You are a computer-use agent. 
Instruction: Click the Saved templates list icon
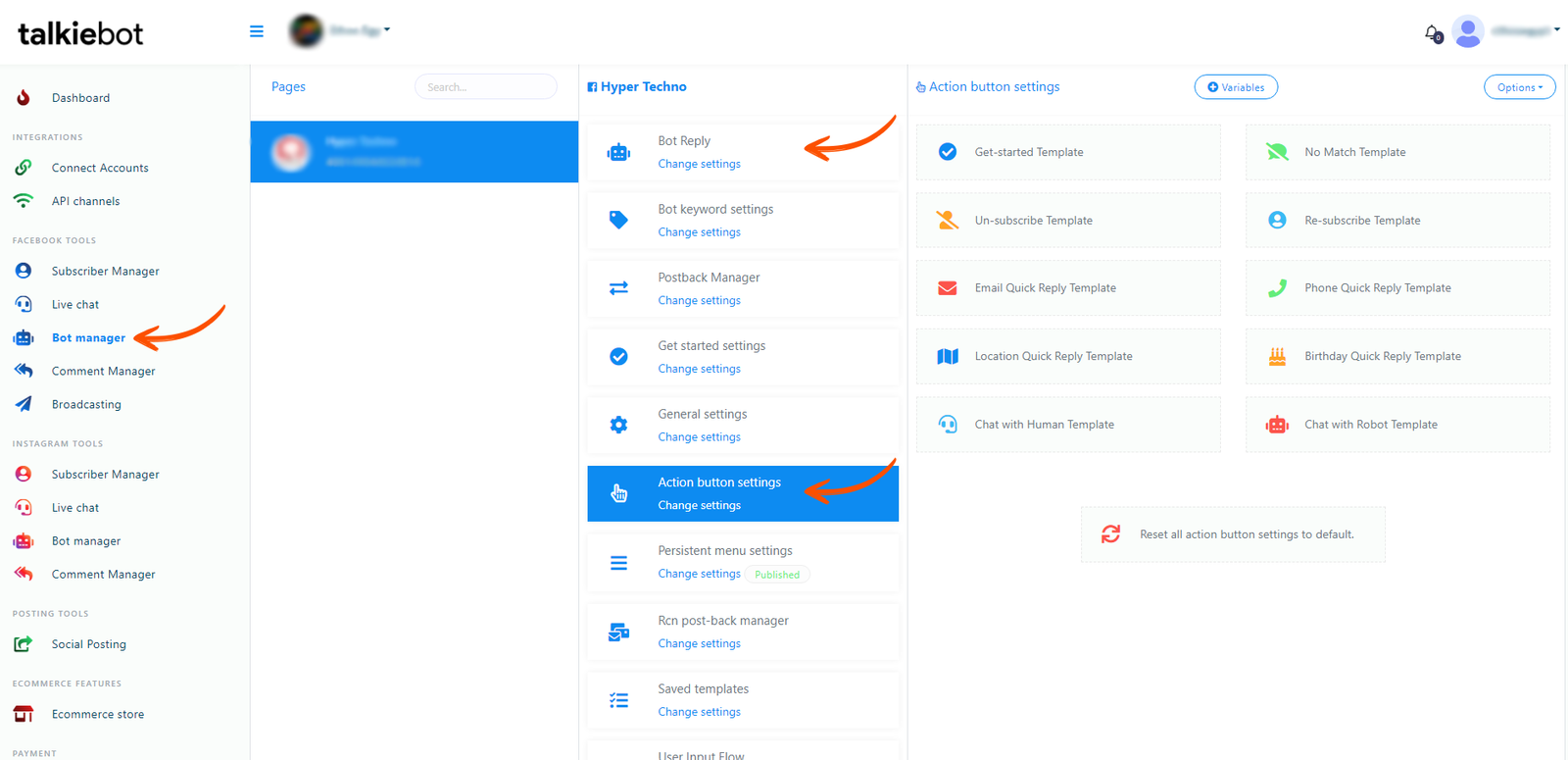(x=618, y=700)
